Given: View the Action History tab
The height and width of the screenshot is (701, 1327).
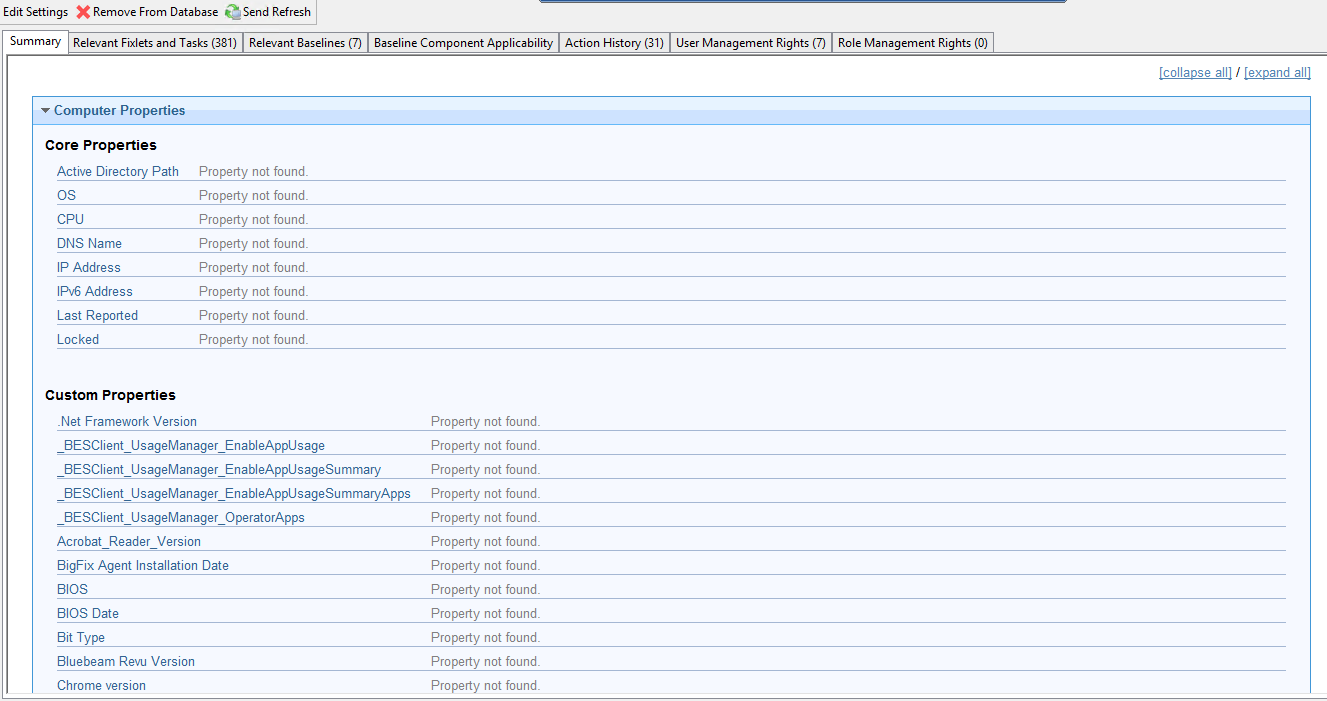Looking at the screenshot, I should click(614, 43).
